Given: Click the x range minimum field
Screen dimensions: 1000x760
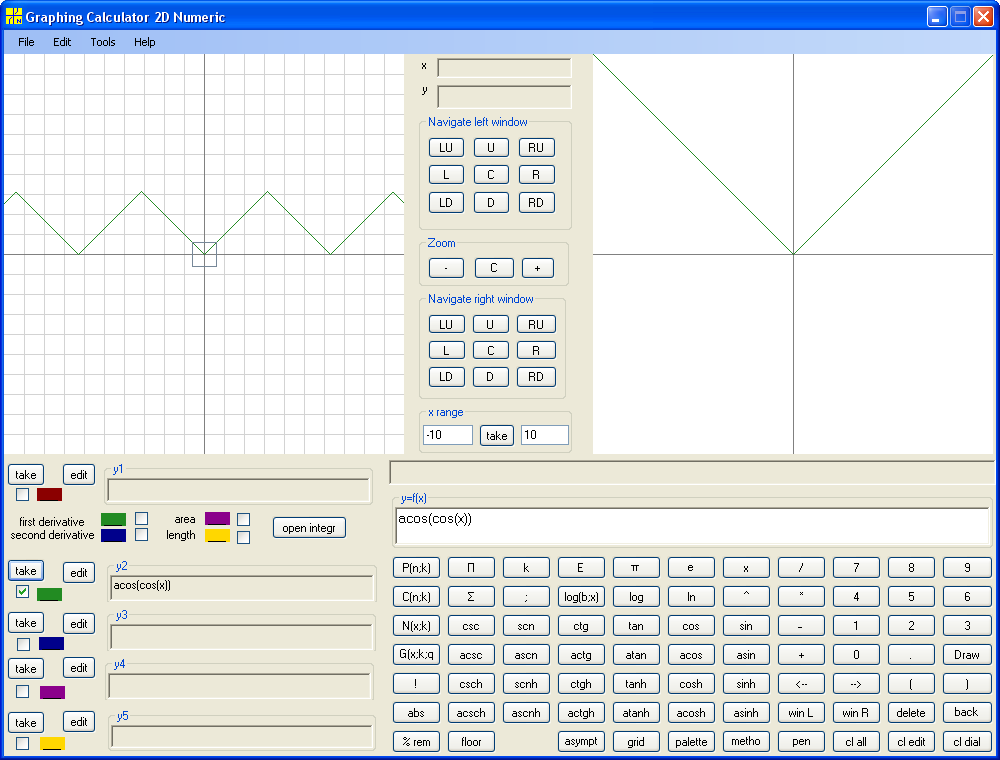Looking at the screenshot, I should click(x=448, y=435).
